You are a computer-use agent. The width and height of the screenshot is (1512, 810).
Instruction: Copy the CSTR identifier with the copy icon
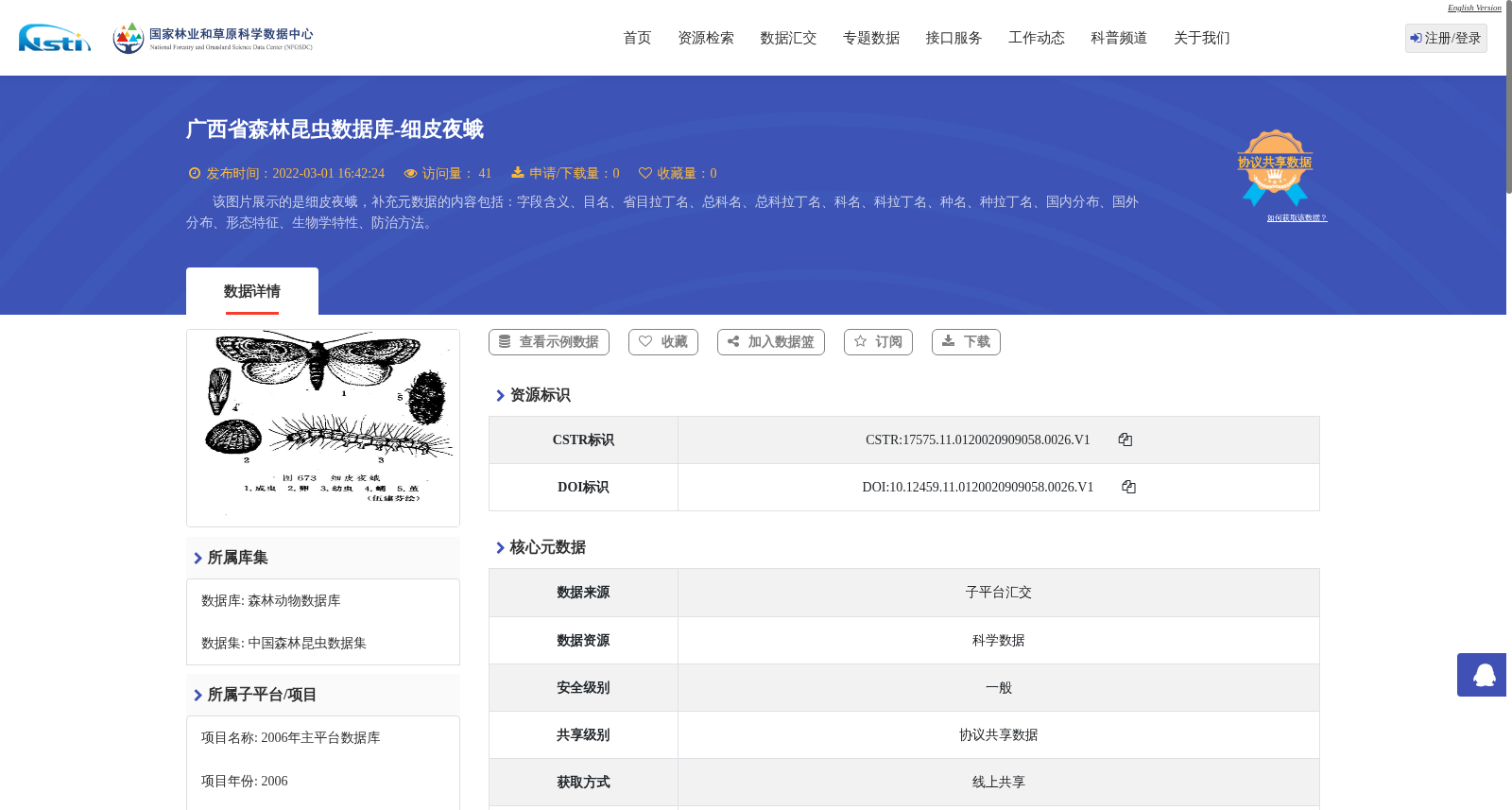pos(1125,439)
